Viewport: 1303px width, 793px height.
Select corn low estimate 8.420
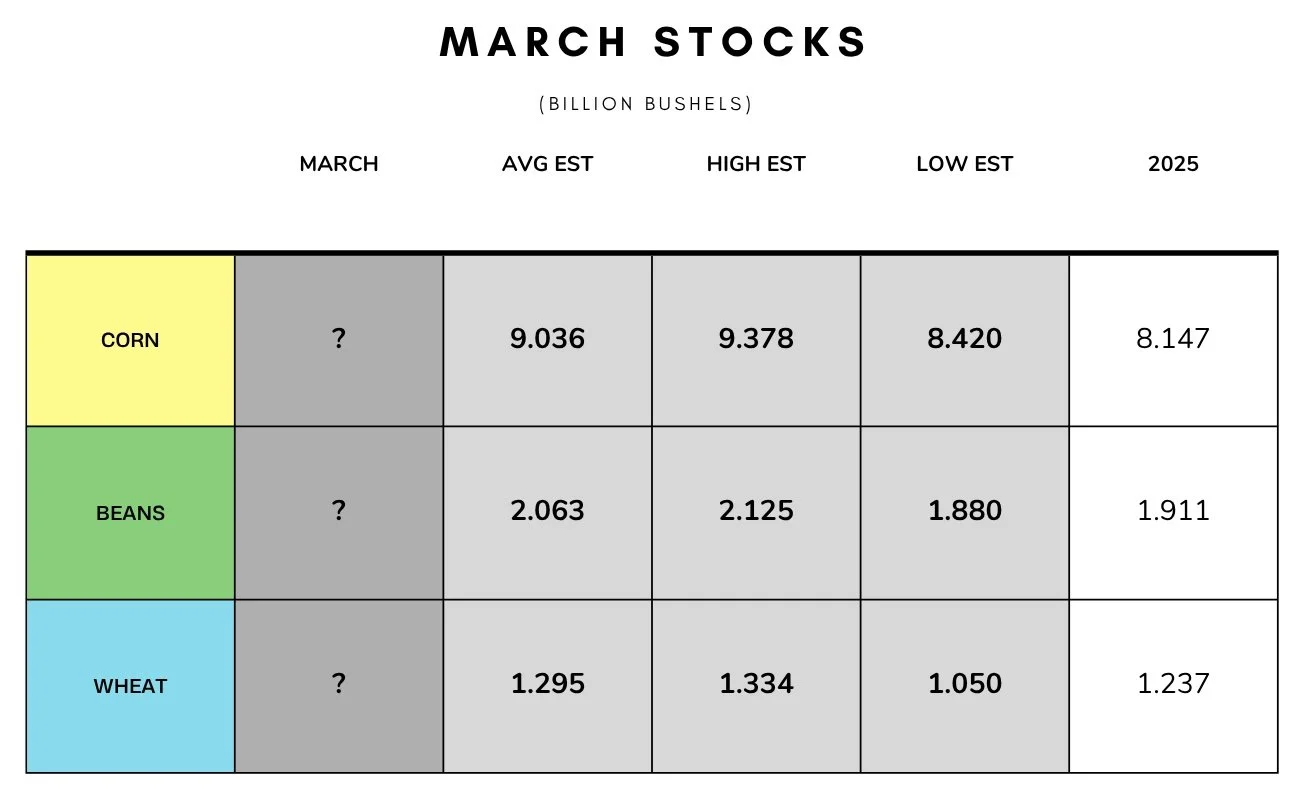click(x=964, y=339)
